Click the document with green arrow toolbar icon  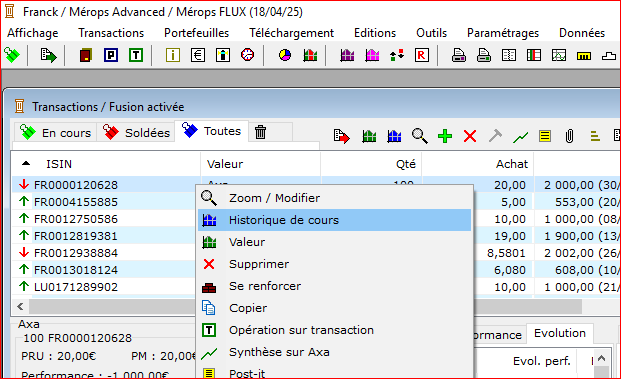48,55
